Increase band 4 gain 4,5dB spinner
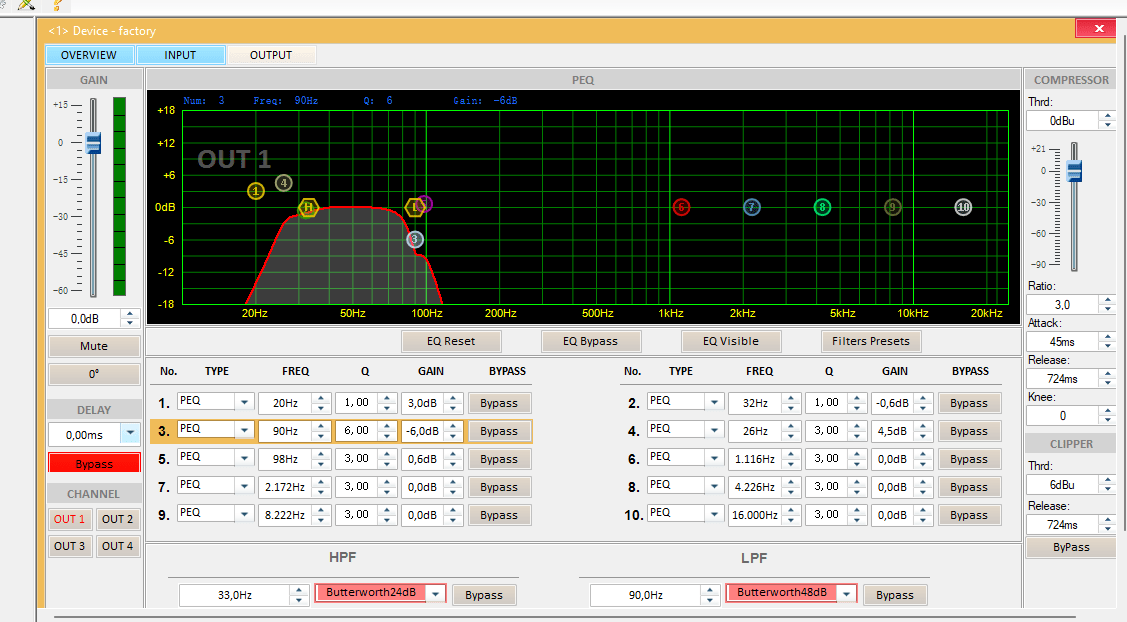 [x=924, y=426]
